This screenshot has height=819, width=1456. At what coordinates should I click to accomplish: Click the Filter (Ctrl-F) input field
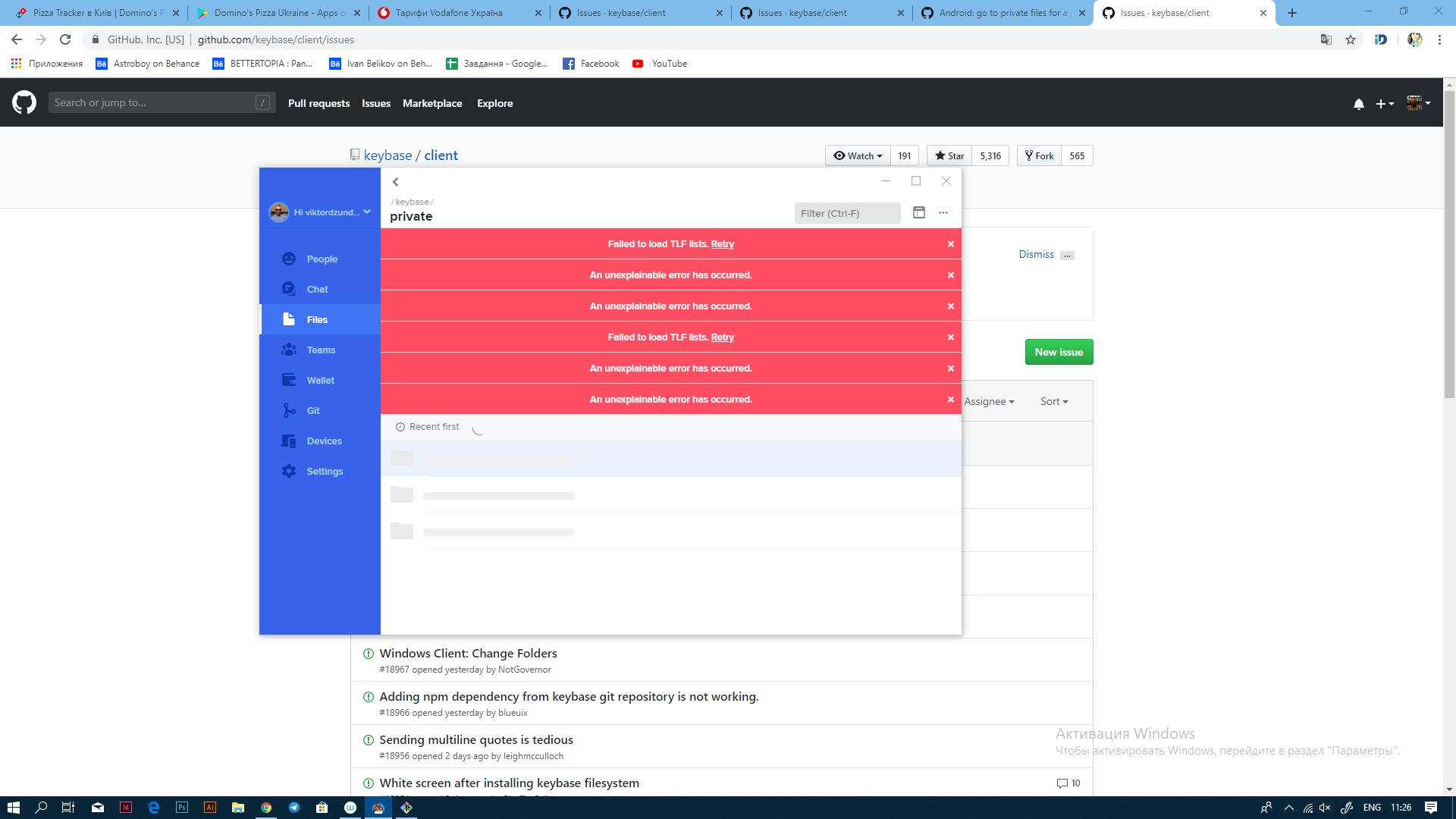pos(847,213)
